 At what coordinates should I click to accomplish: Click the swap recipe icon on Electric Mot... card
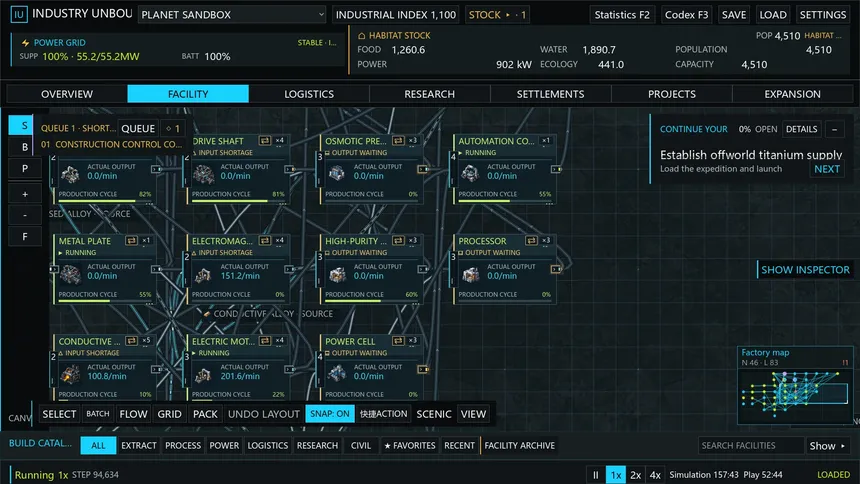tap(265, 341)
